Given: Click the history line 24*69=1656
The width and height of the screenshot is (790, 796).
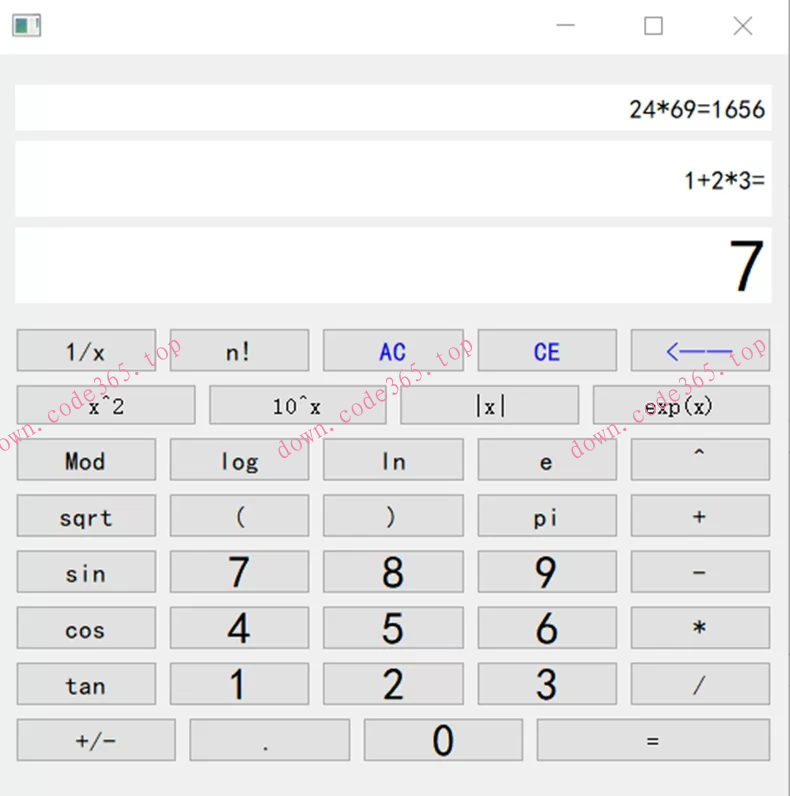Looking at the screenshot, I should [x=393, y=108].
